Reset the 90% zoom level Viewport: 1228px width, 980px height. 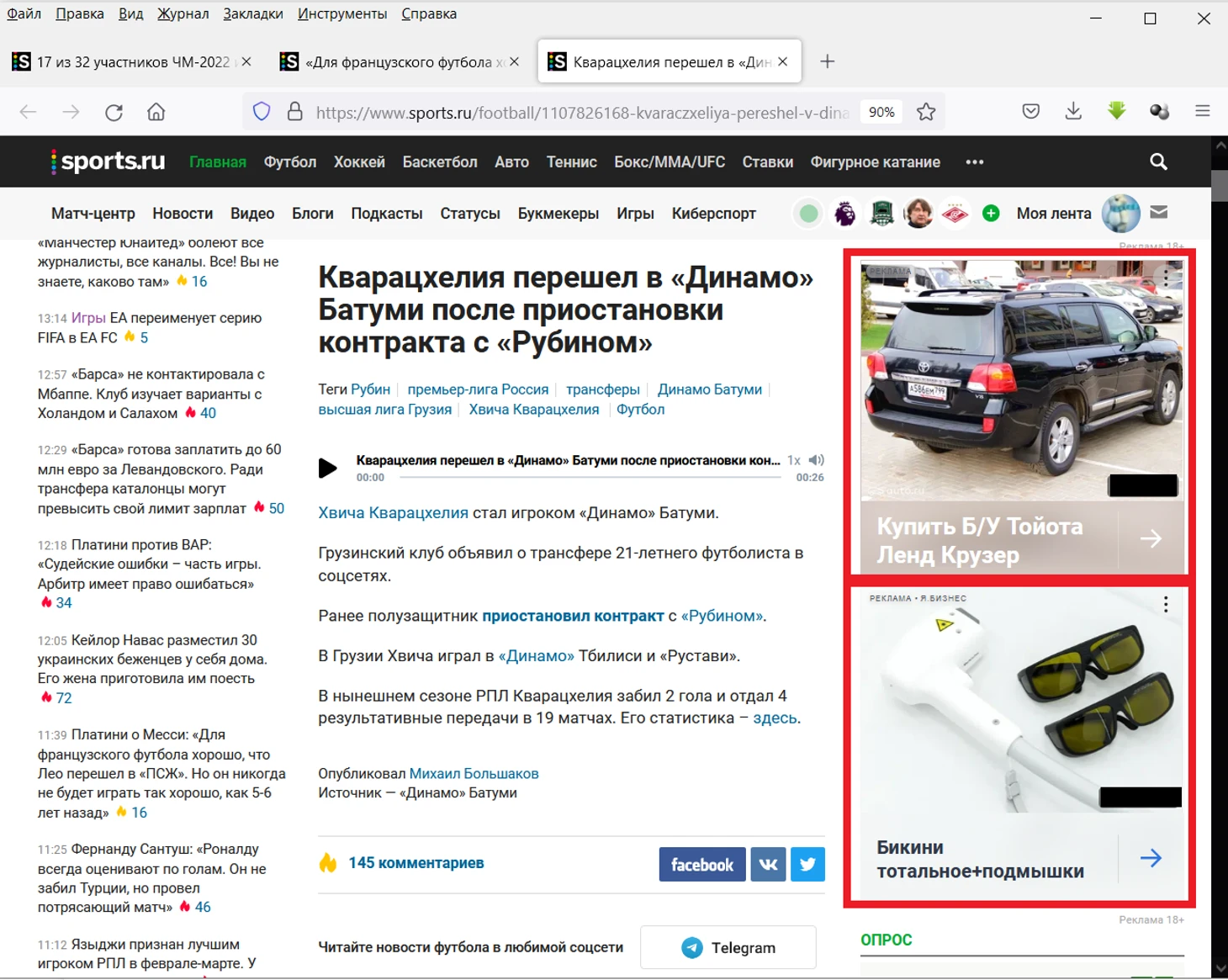(x=881, y=112)
